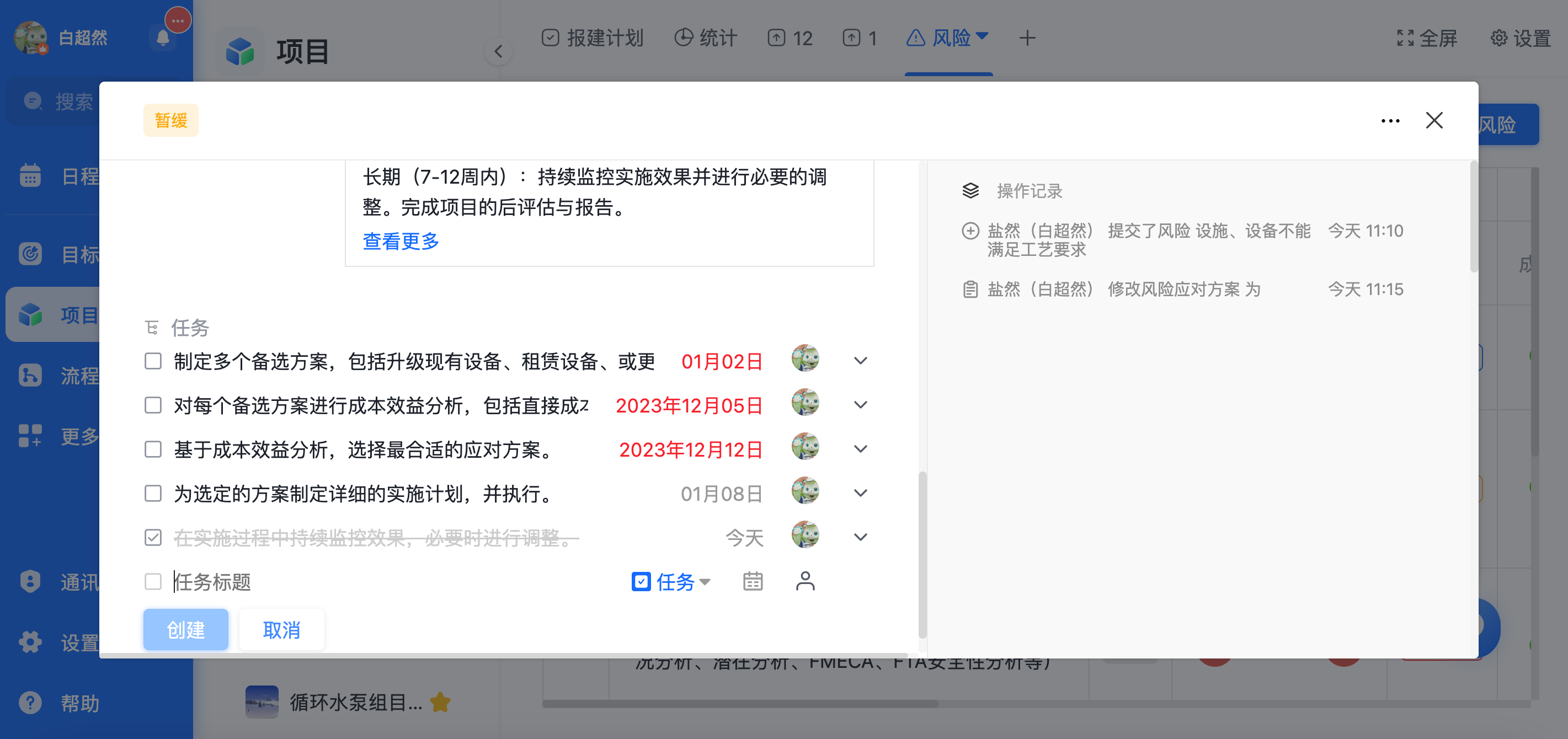Click the star on 循环水泵组目 project
The image size is (1568, 739).
(x=440, y=702)
